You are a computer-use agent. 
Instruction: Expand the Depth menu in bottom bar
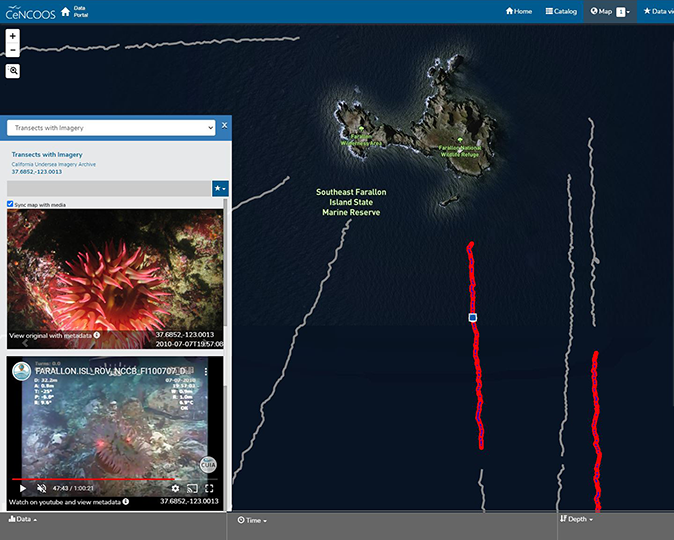click(x=576, y=519)
